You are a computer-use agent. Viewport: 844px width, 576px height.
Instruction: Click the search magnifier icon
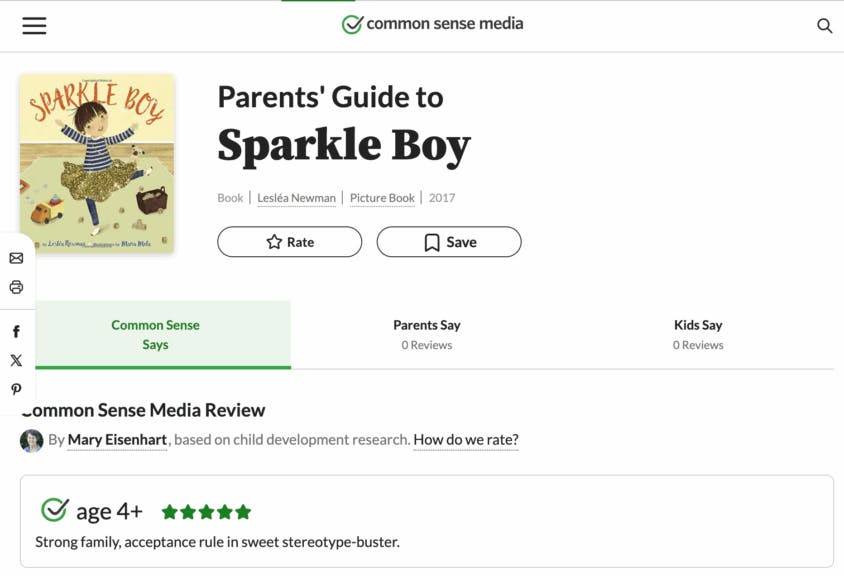(x=824, y=26)
